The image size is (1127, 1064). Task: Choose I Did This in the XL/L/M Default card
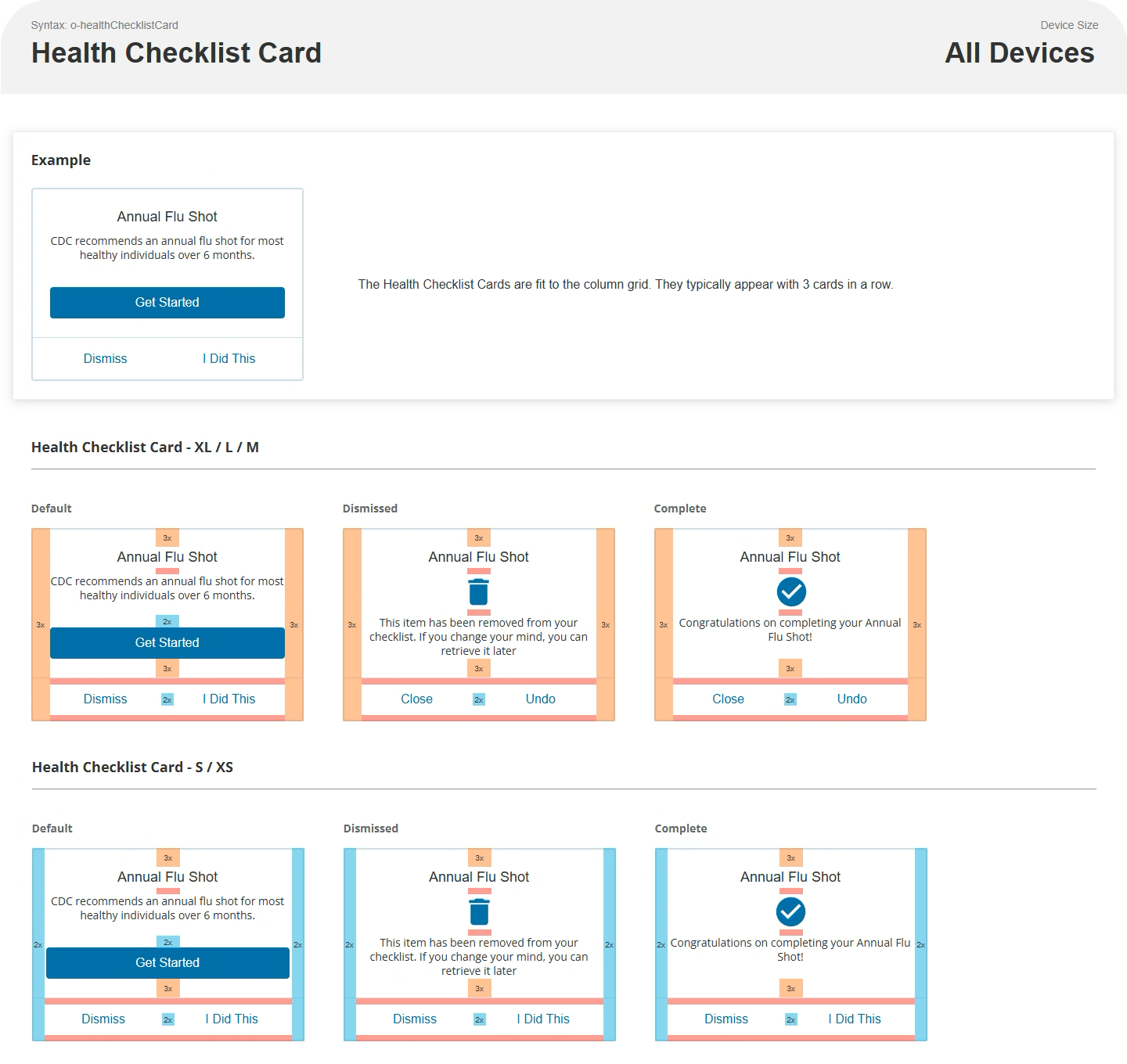click(x=229, y=699)
